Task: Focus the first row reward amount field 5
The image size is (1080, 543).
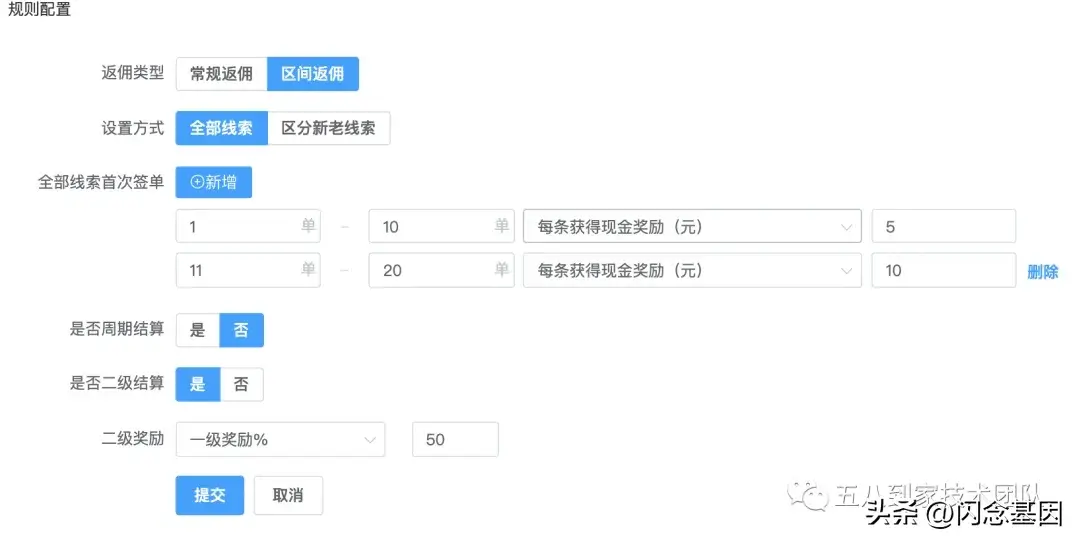Action: [x=943, y=227]
